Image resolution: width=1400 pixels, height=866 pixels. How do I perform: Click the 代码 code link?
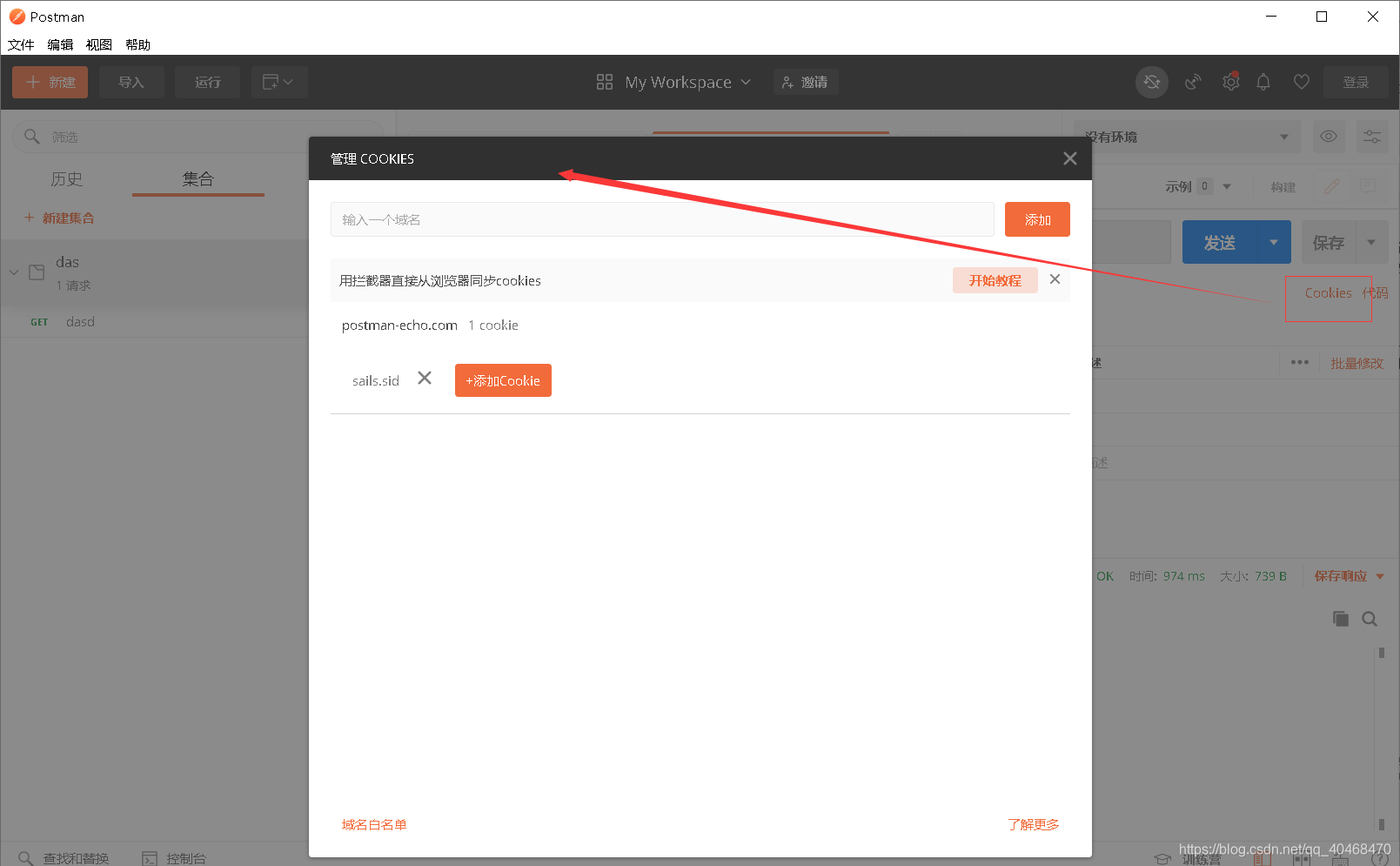(x=1376, y=293)
